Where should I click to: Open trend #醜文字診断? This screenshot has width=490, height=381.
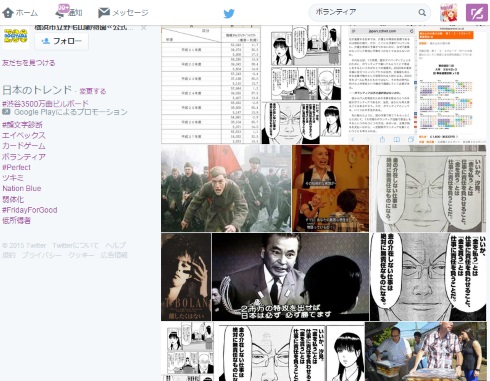22,125
